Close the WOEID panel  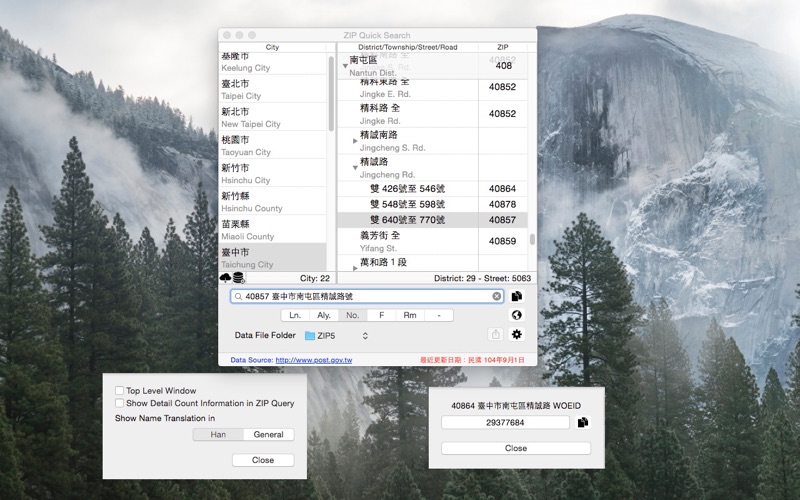pos(516,448)
